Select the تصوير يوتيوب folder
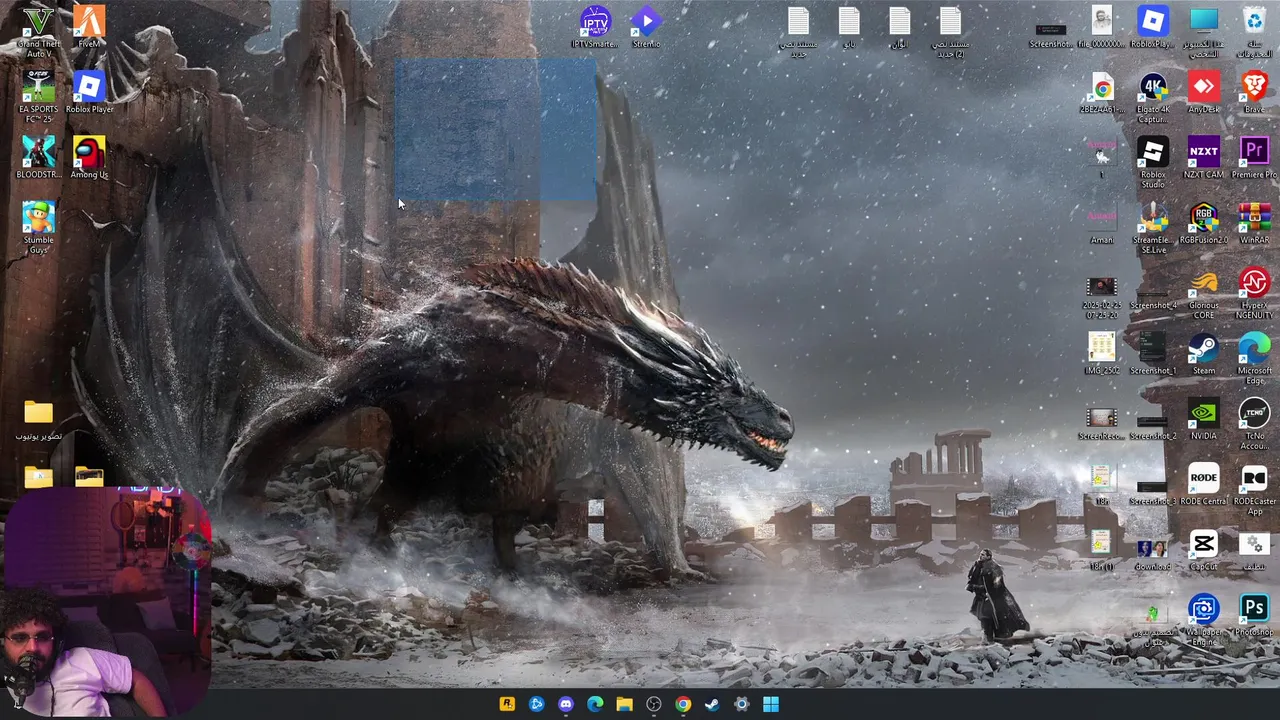This screenshot has width=1280, height=720. (x=38, y=418)
